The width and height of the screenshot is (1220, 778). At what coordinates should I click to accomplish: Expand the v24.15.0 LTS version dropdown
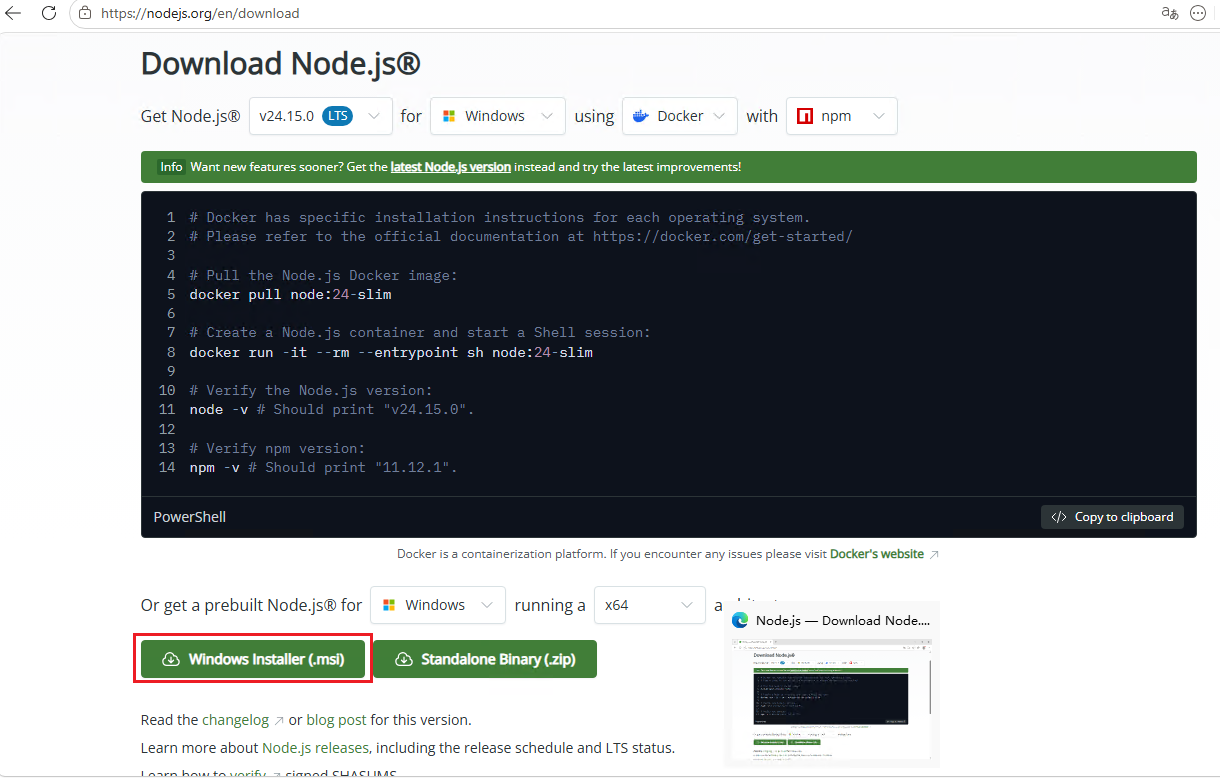click(x=320, y=116)
